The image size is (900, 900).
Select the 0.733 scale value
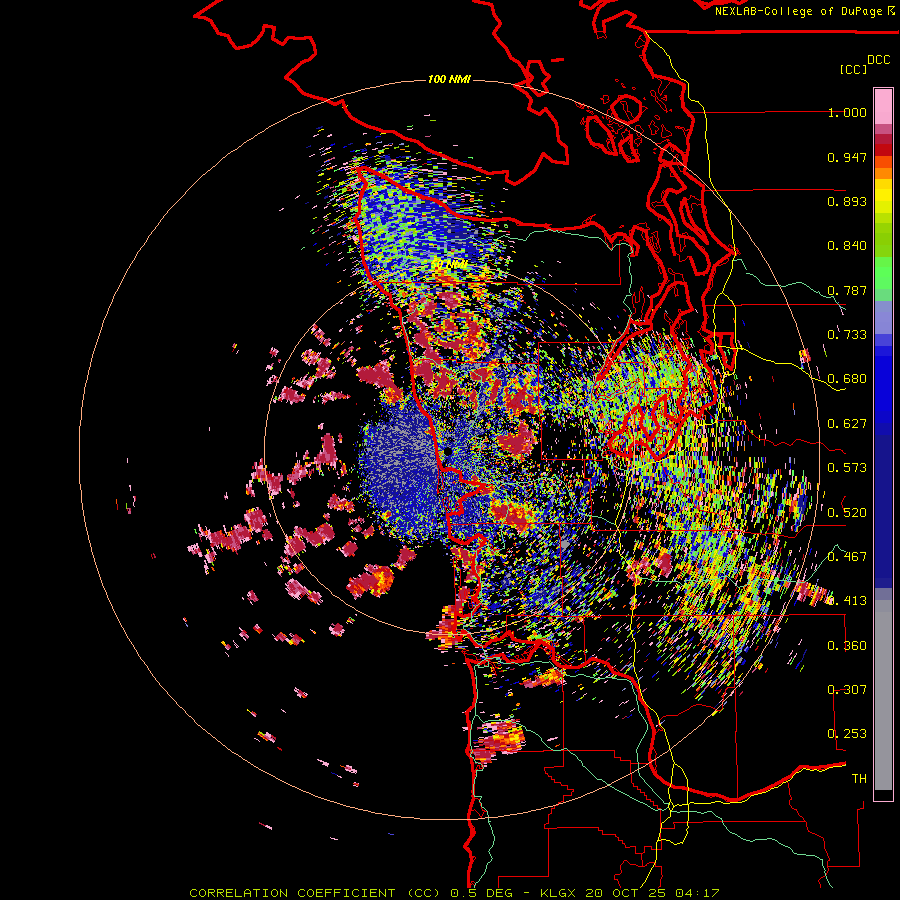(847, 335)
